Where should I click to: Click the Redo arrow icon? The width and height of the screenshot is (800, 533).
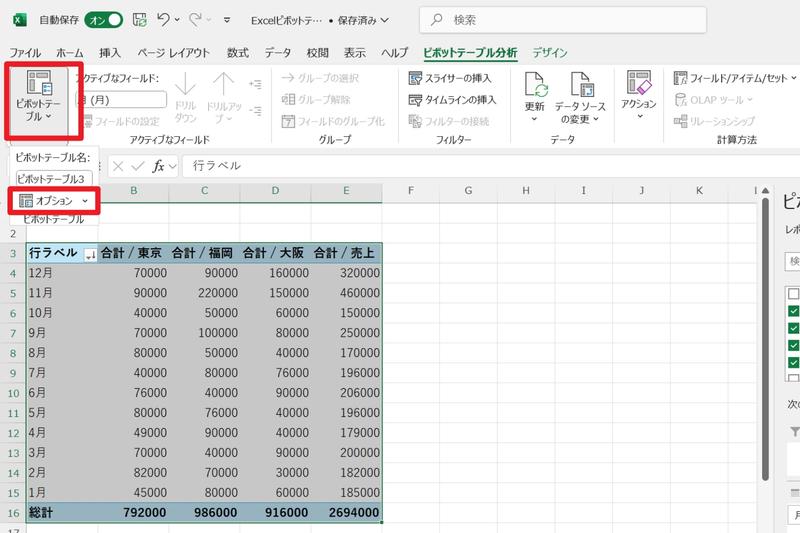195,19
